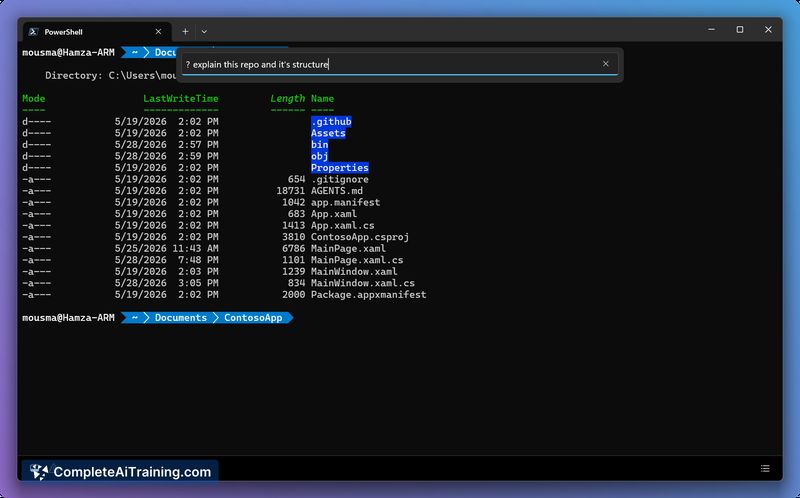
Task: Close the terminal window
Action: (768, 30)
